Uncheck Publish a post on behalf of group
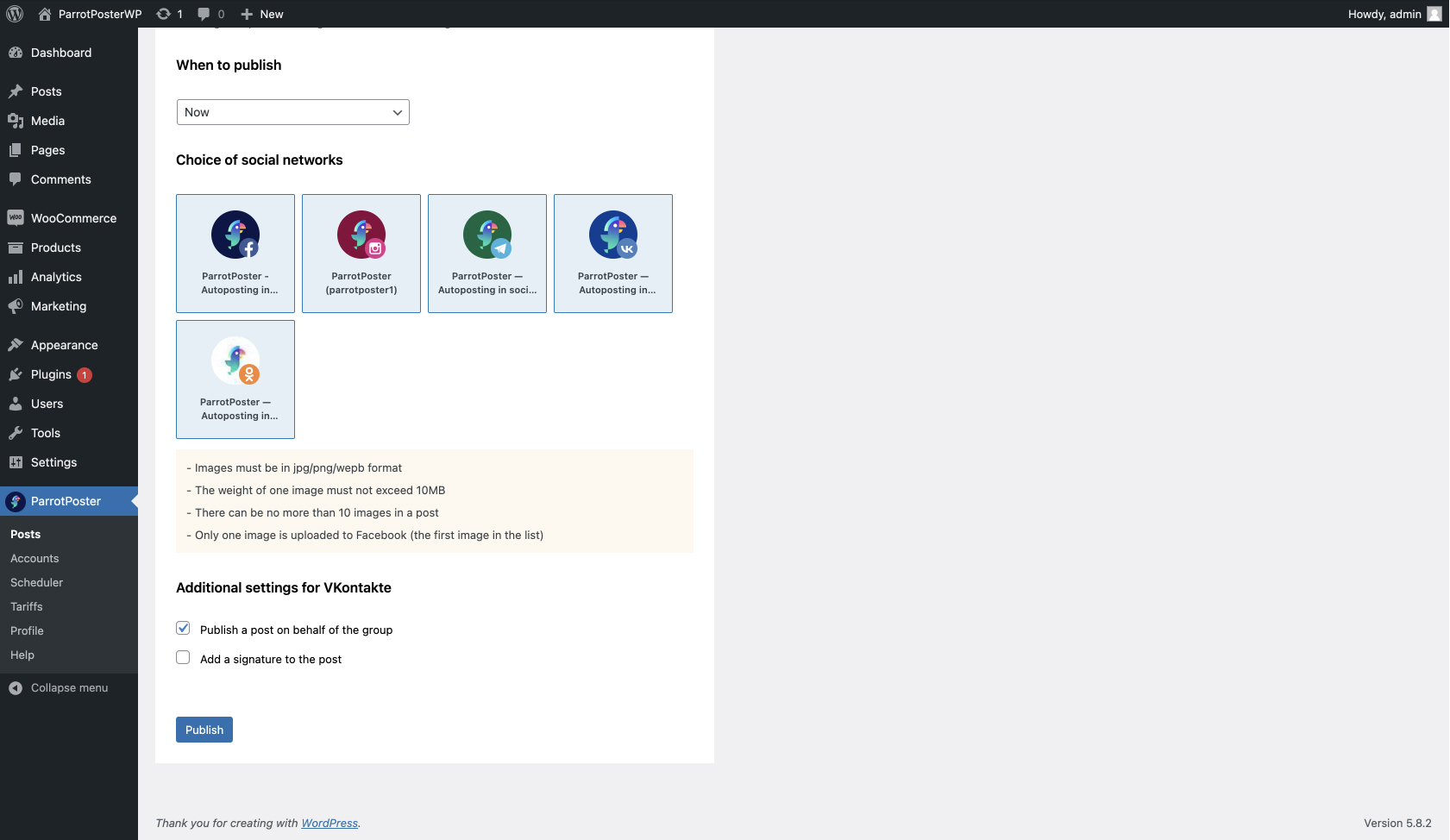The height and width of the screenshot is (840, 1450). (183, 628)
